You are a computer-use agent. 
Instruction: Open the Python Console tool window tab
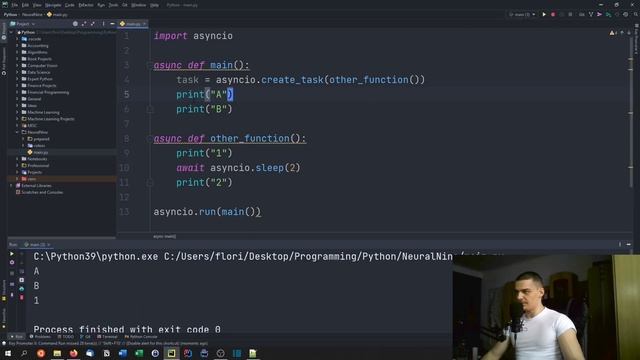[141, 337]
